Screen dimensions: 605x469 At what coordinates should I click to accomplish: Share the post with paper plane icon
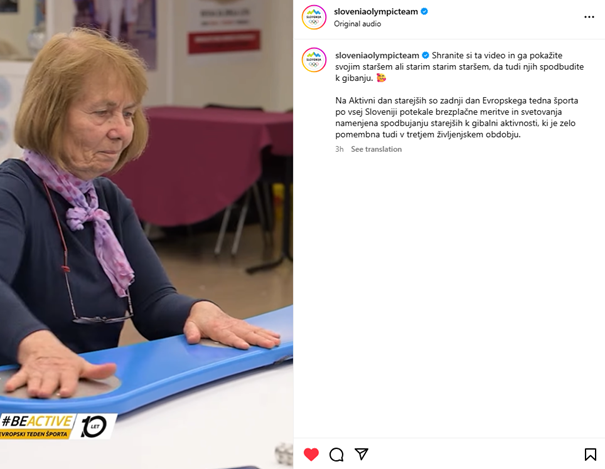click(x=362, y=454)
